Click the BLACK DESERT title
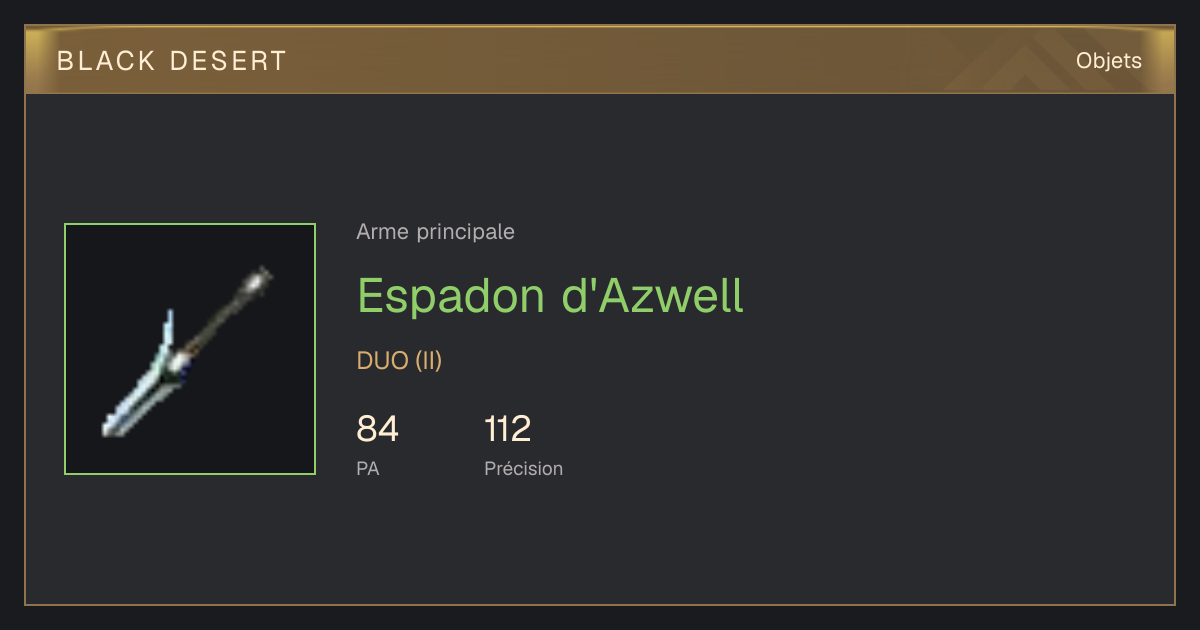 (x=172, y=61)
